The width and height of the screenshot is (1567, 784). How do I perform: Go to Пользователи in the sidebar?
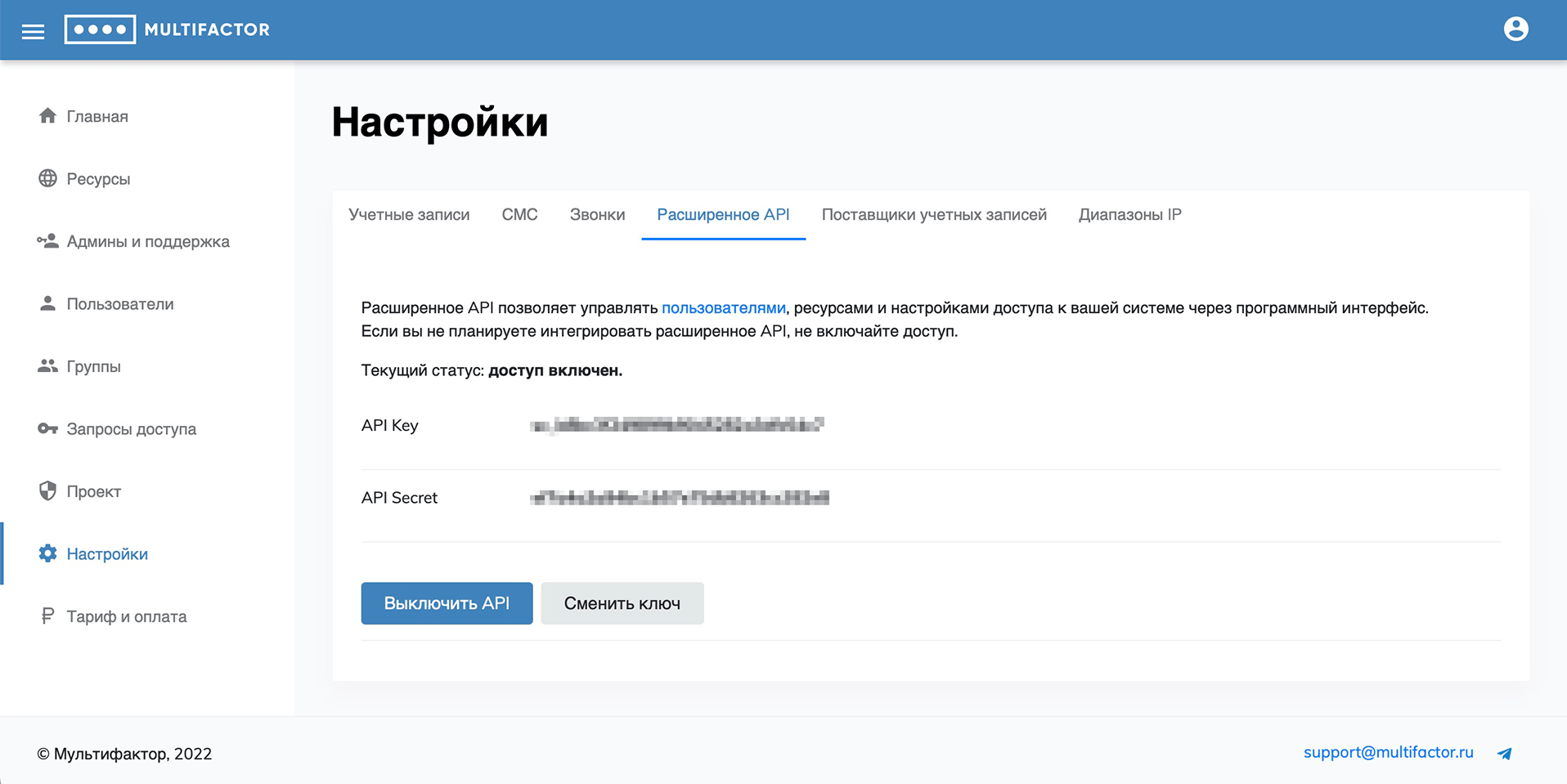(120, 304)
